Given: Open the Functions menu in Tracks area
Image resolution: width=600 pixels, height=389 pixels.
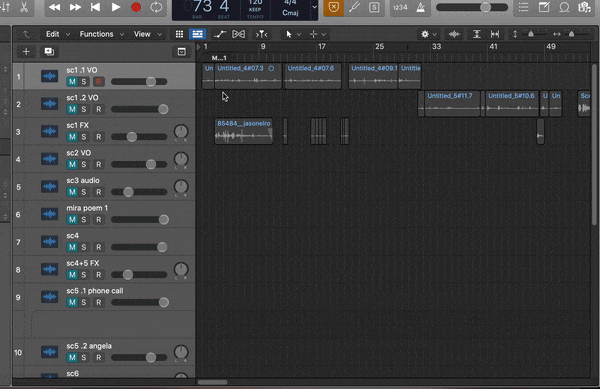Looking at the screenshot, I should [101, 34].
